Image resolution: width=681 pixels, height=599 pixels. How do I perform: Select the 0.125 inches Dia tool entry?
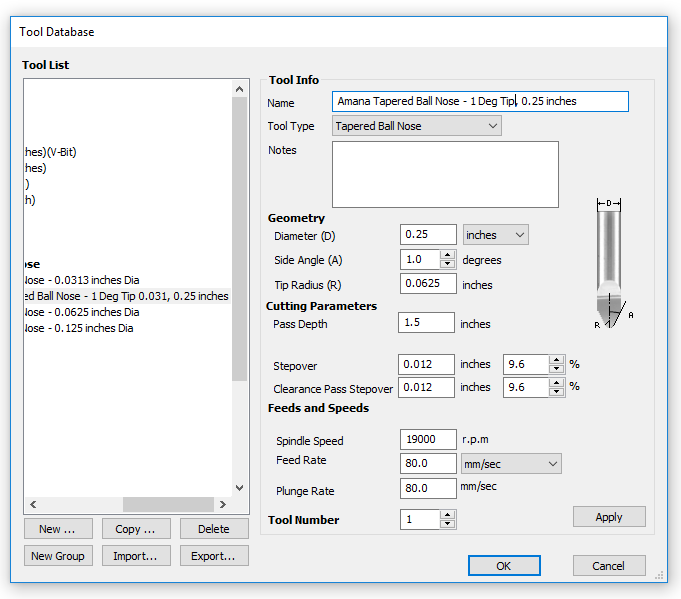click(x=80, y=328)
